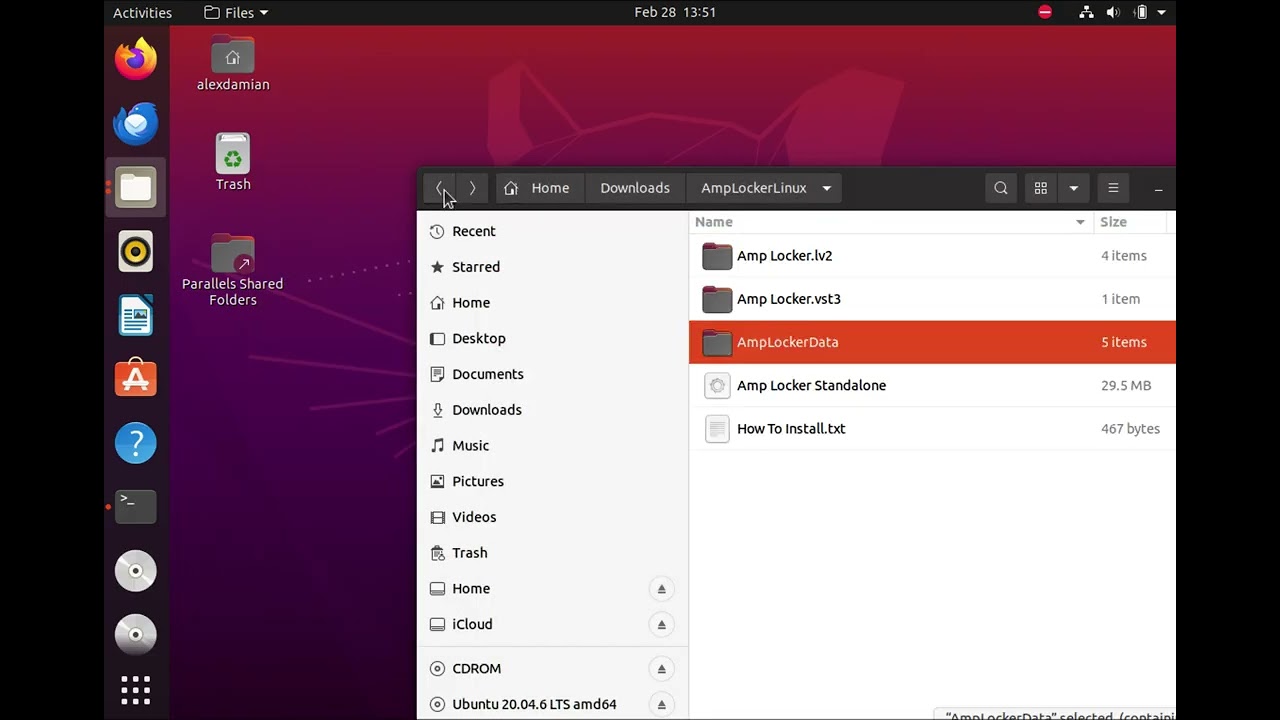Select Amp Locker Standalone executable icon
Screen dimensions: 1280x720
[717, 385]
